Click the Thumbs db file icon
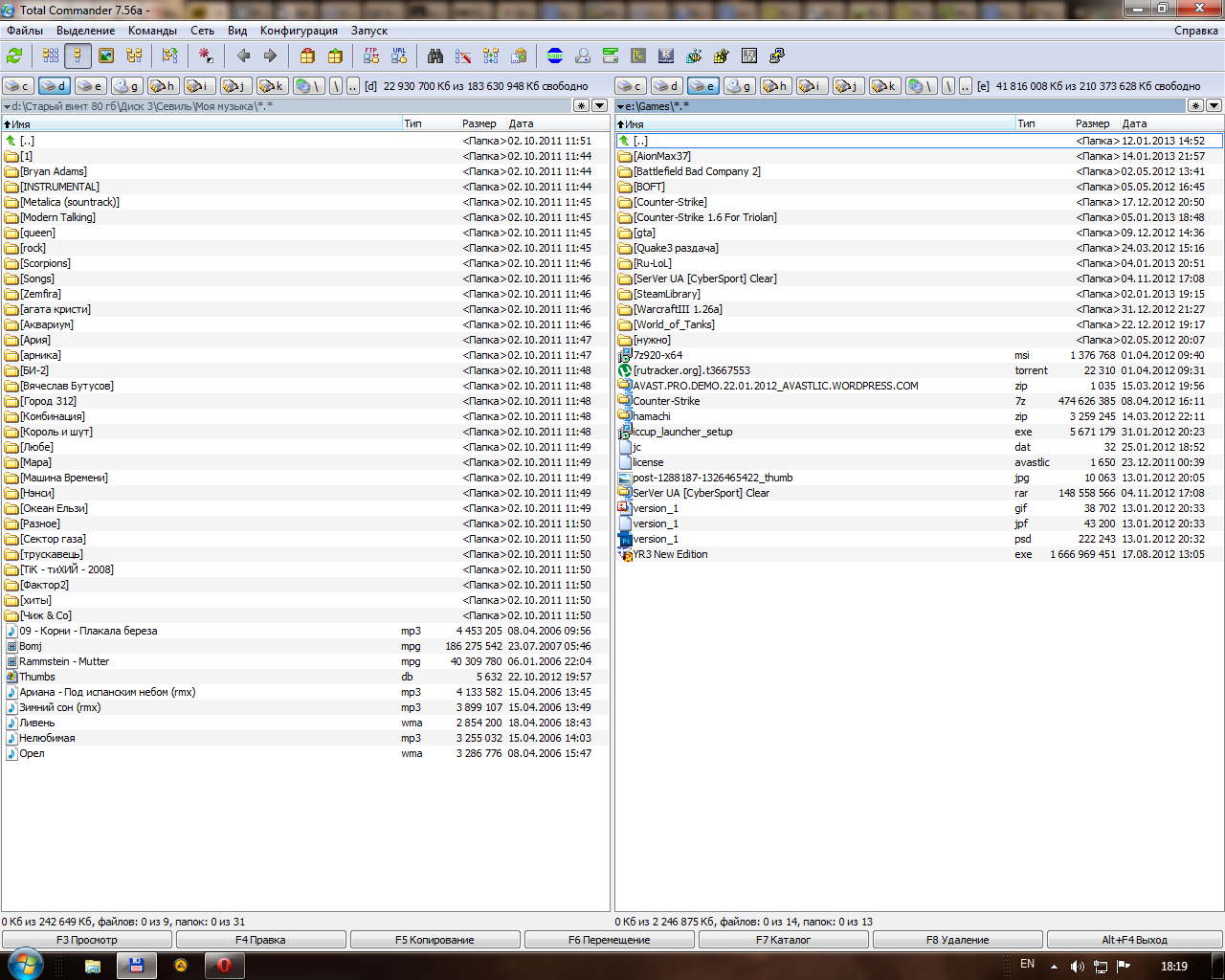The height and width of the screenshot is (980, 1225). (11, 677)
